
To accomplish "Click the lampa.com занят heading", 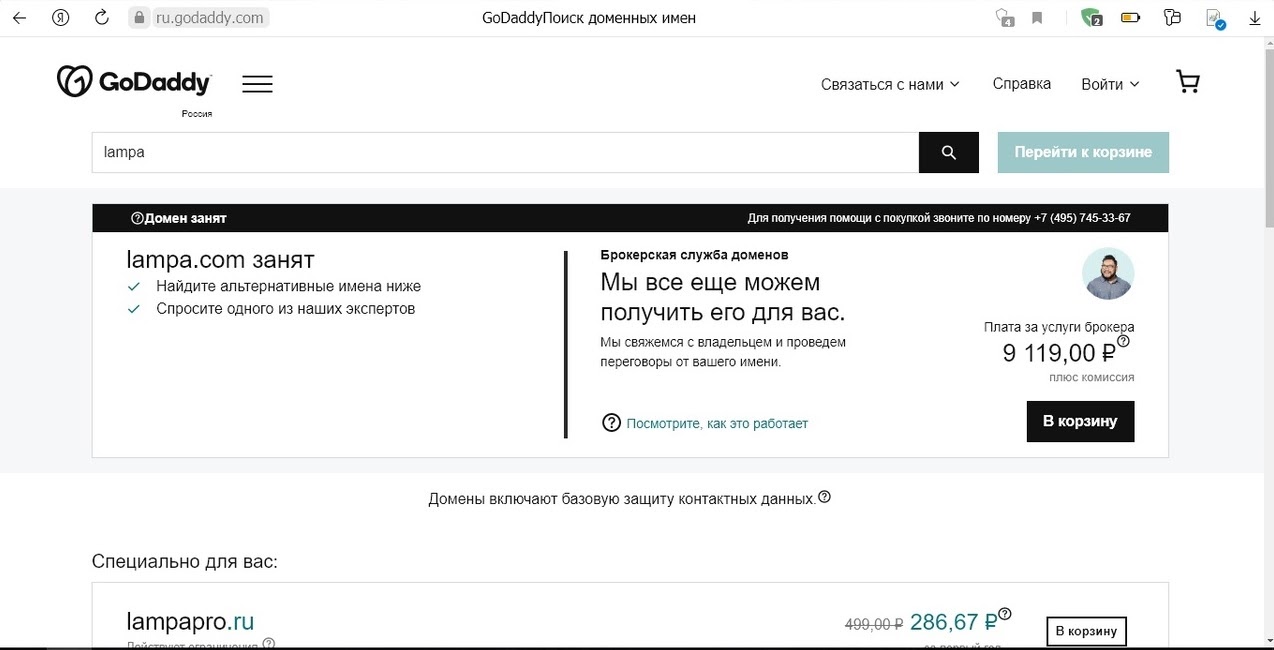I will click(220, 260).
